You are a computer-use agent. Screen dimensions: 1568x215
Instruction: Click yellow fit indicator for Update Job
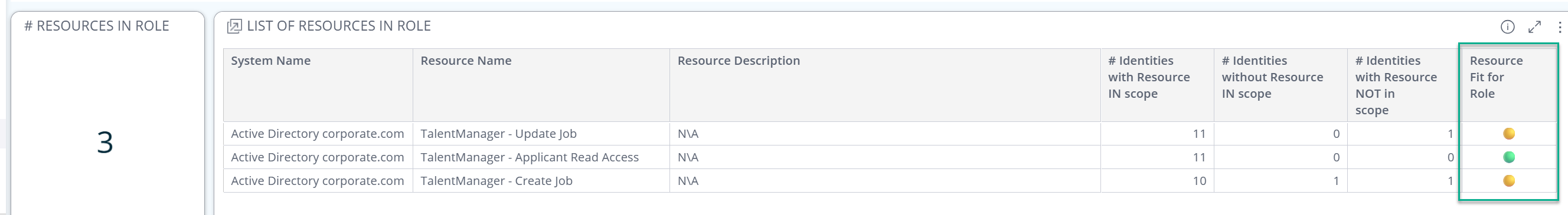coord(1508,134)
